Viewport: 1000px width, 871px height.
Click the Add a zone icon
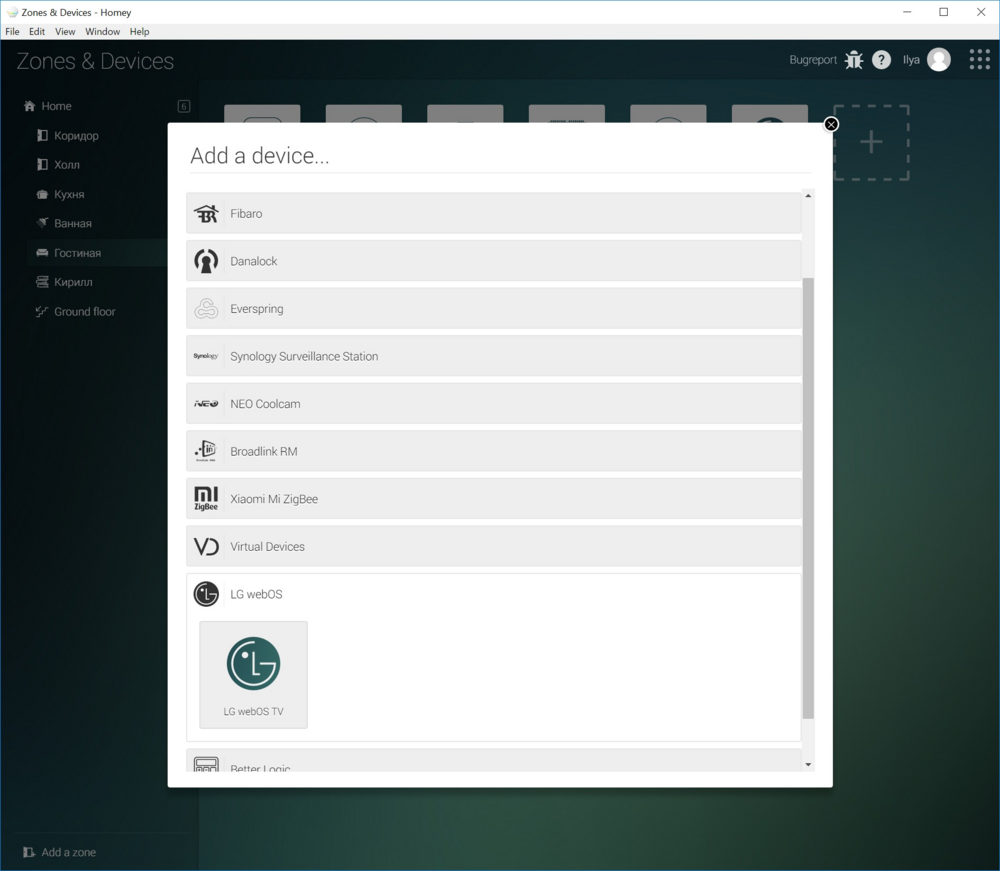tap(29, 852)
